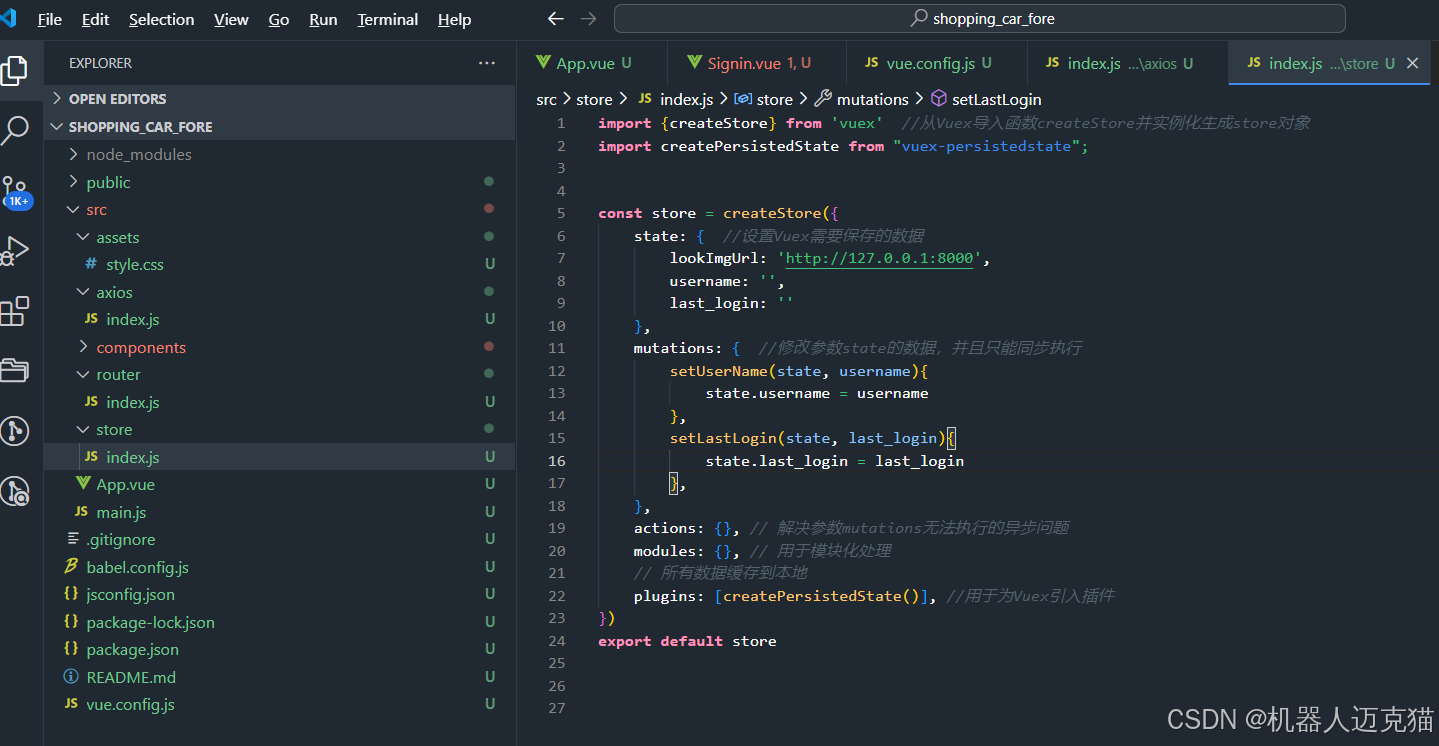Open main.js in the file tree
Image resolution: width=1439 pixels, height=746 pixels.
[121, 512]
